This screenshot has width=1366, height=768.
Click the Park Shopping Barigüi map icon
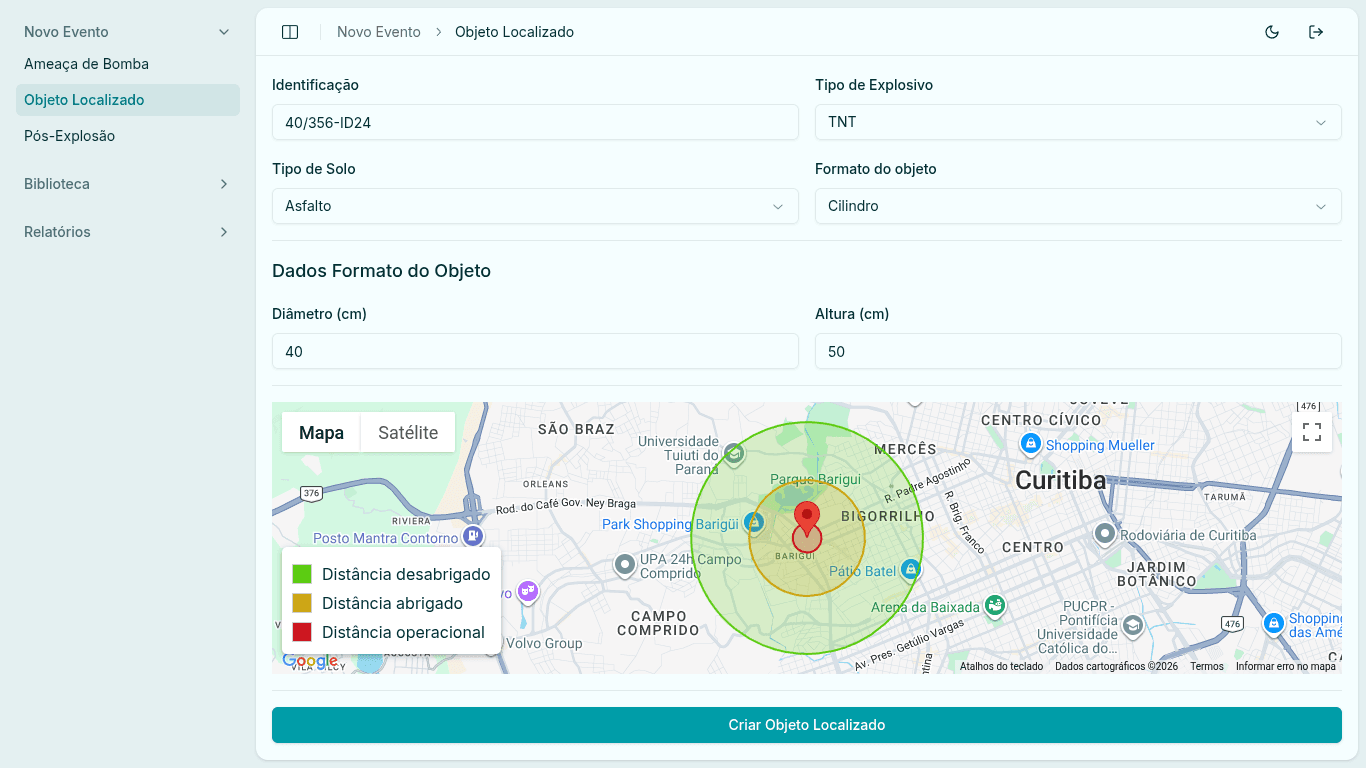755,523
